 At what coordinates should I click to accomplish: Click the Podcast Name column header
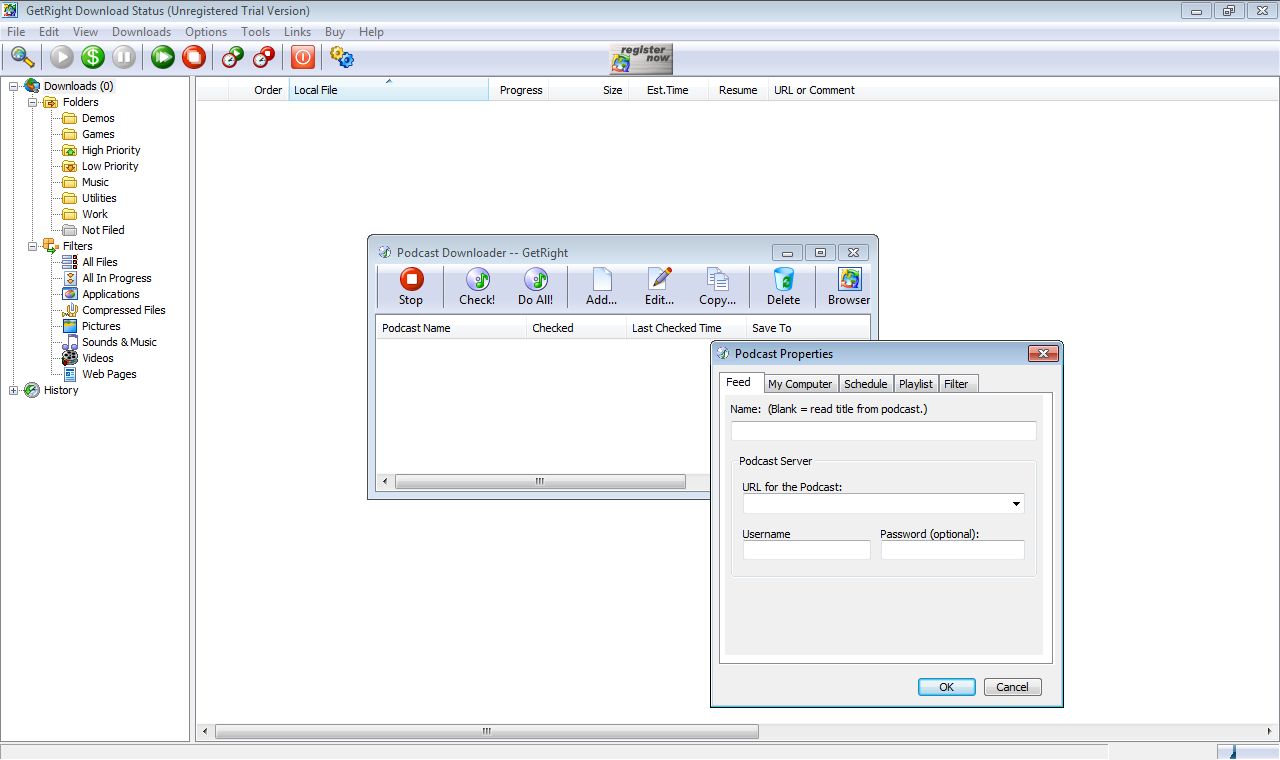tap(451, 328)
